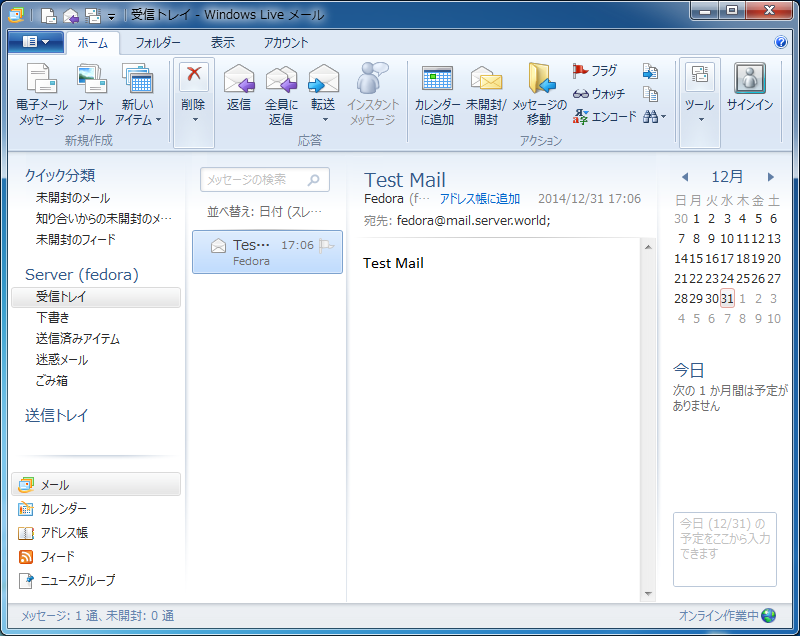Open エンコード encoding options
The width and height of the screenshot is (800, 636).
(x=605, y=117)
